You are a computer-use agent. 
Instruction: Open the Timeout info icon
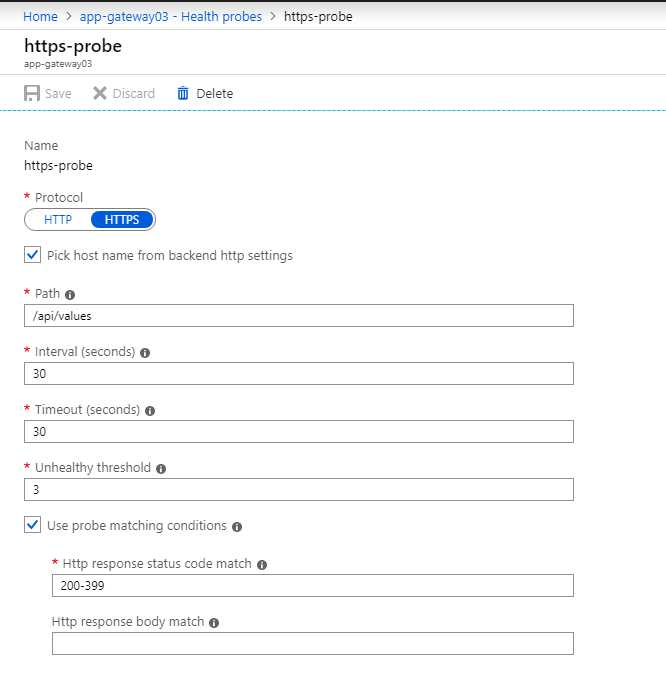point(150,411)
